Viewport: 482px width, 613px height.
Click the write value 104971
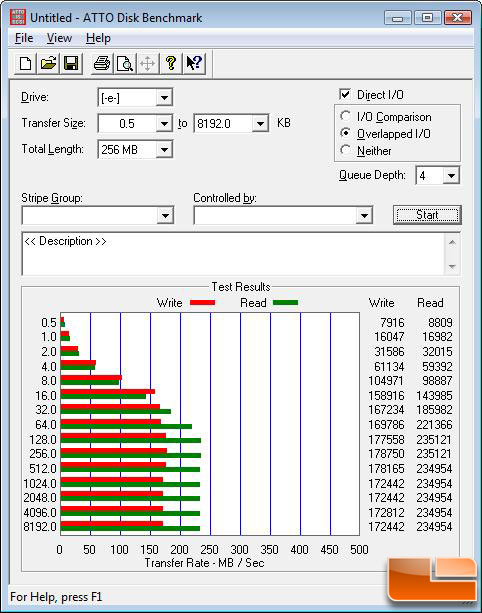(386, 380)
